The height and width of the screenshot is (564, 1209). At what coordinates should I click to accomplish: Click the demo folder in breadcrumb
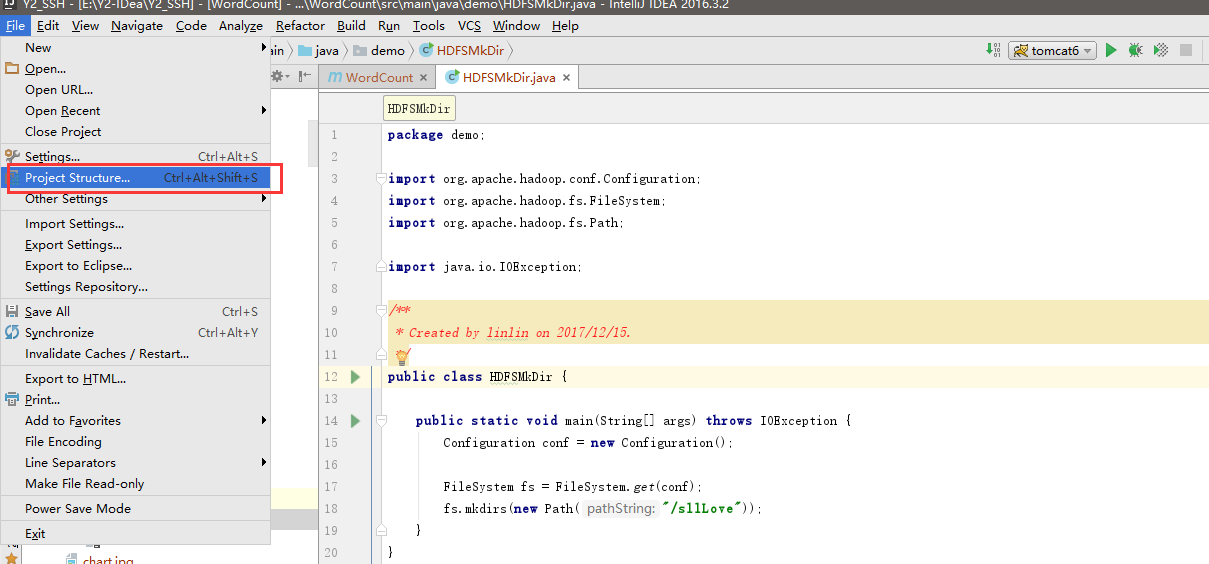[387, 50]
